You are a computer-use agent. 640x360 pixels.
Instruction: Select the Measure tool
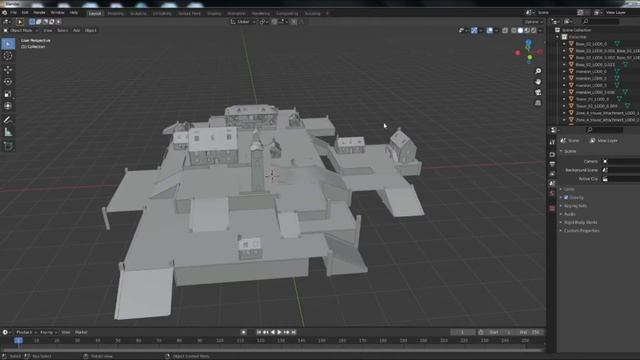coord(8,132)
